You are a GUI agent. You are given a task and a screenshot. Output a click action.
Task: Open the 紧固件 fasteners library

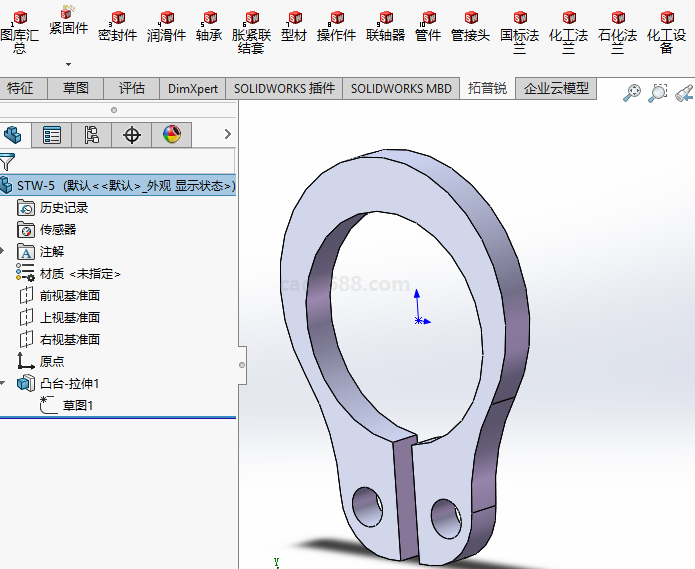[68, 20]
